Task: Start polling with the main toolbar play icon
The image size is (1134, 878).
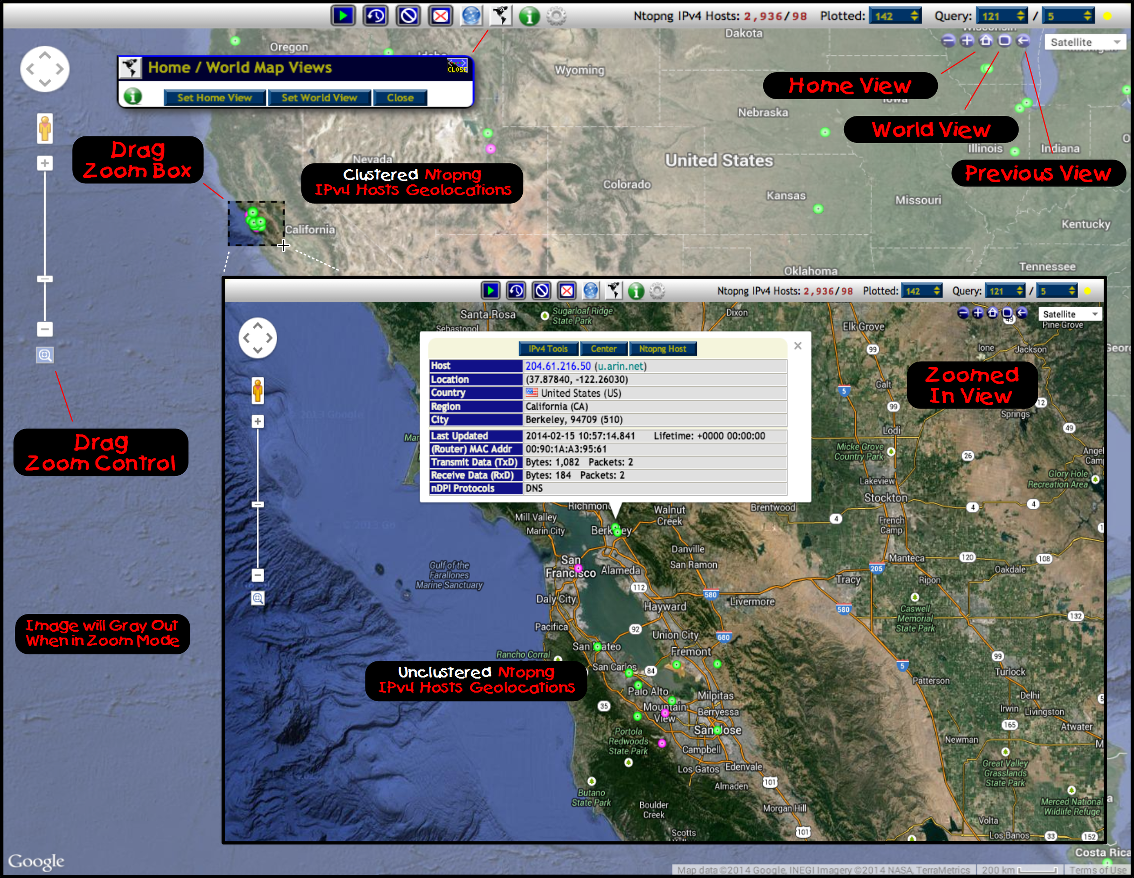Action: [343, 15]
